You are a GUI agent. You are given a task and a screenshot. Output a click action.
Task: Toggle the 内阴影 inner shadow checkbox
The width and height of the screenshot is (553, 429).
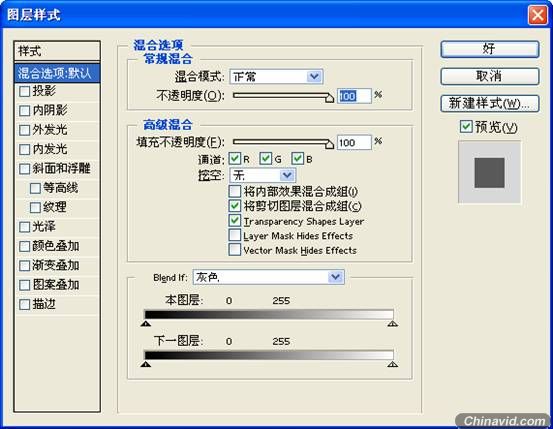point(24,111)
